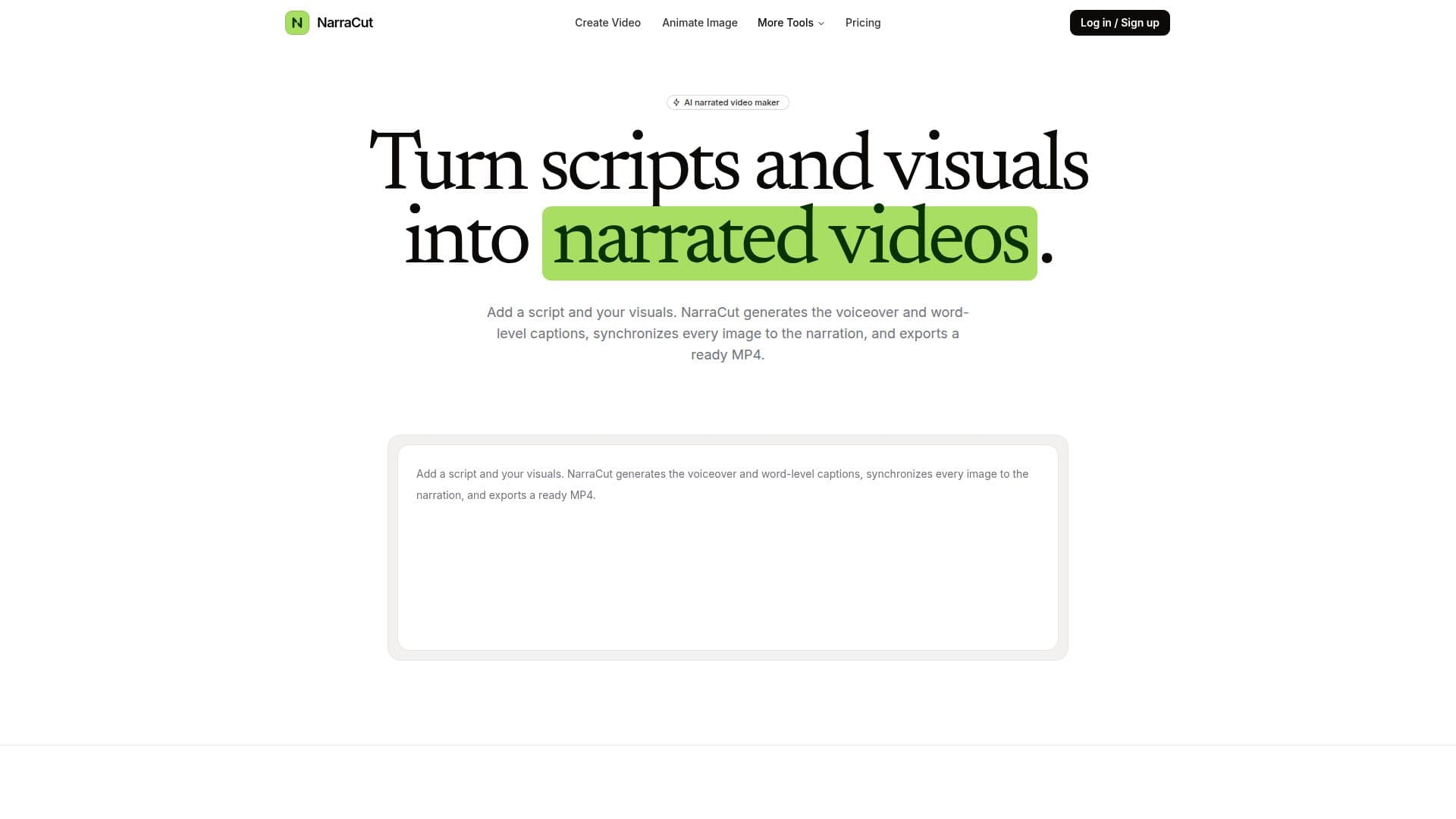
Task: Open the More Tools menu
Action: pos(791,23)
